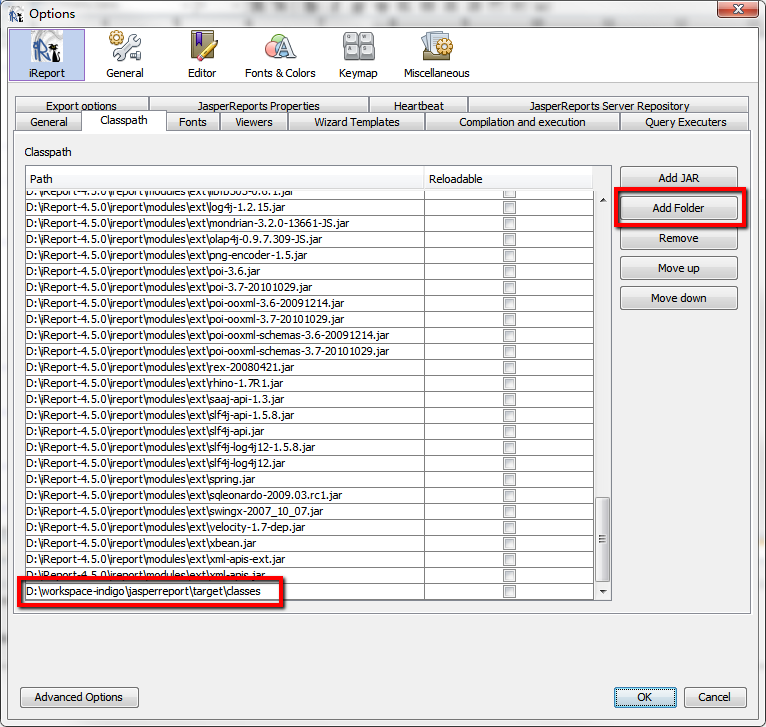Click the Add JAR button

click(678, 178)
